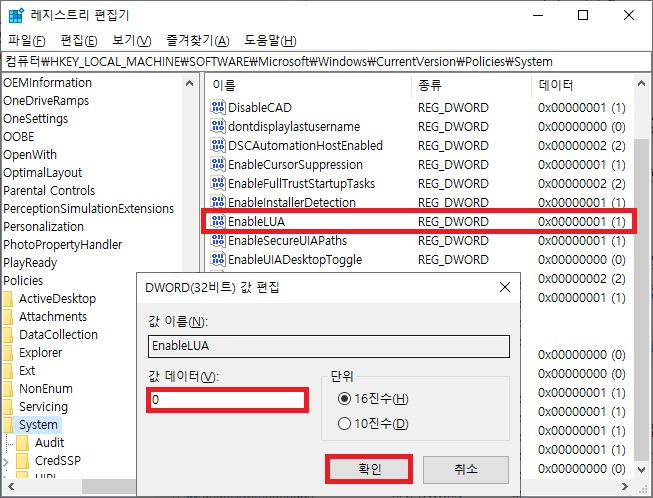The width and height of the screenshot is (653, 498).
Task: Click the Attachments folder icon
Action: pyautogui.click(x=8, y=316)
